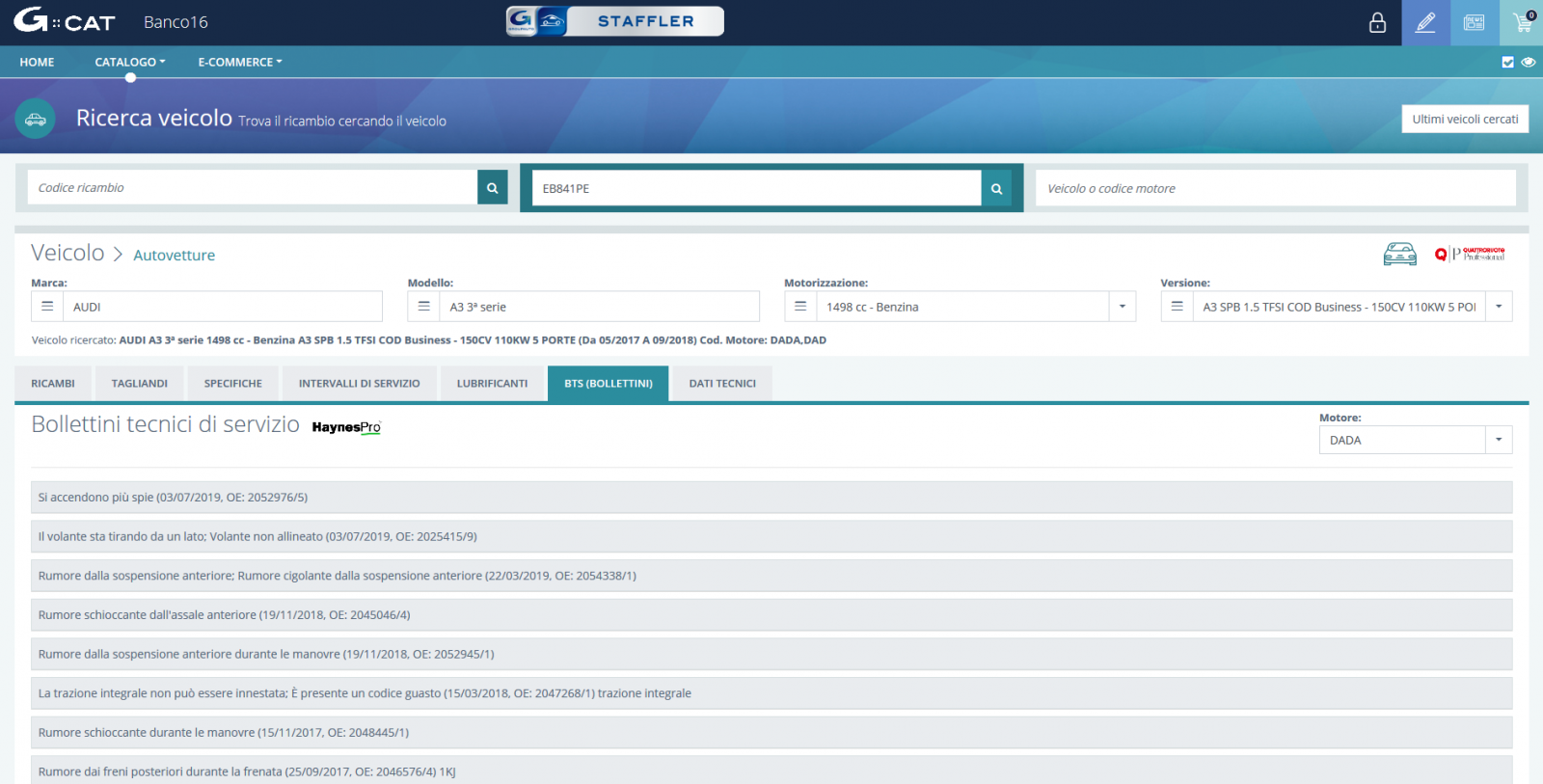1543x784 pixels.
Task: Switch to INTERVALLI DI SERVIZIO tab
Action: [x=360, y=384]
